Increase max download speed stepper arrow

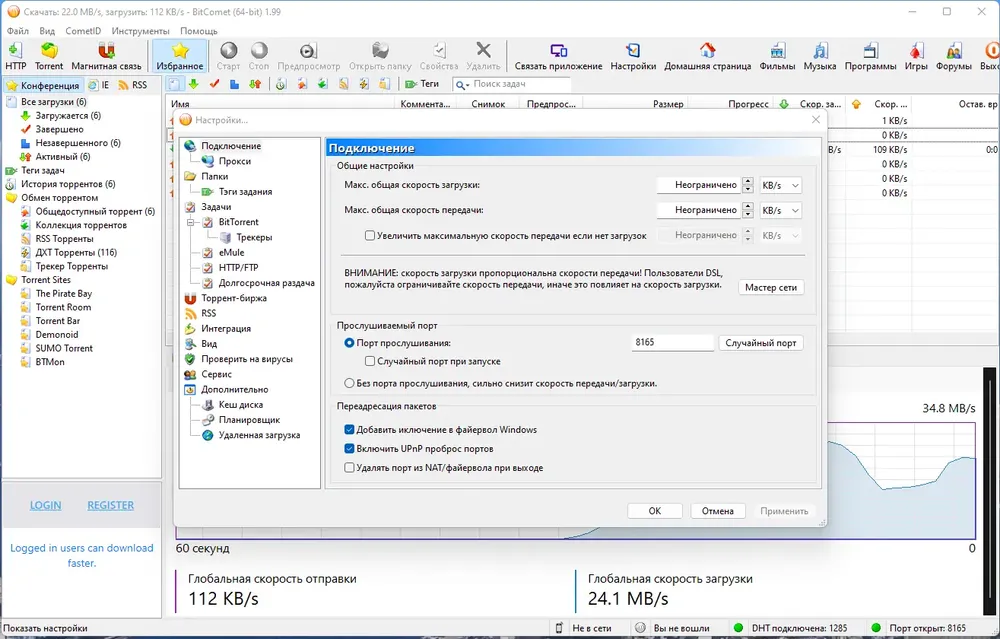(x=748, y=181)
